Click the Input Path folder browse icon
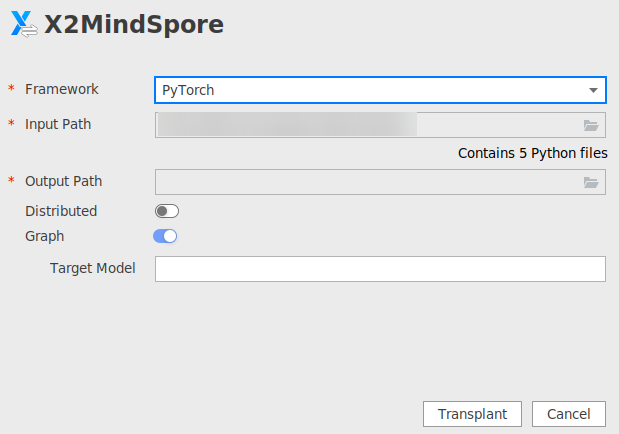 (591, 126)
